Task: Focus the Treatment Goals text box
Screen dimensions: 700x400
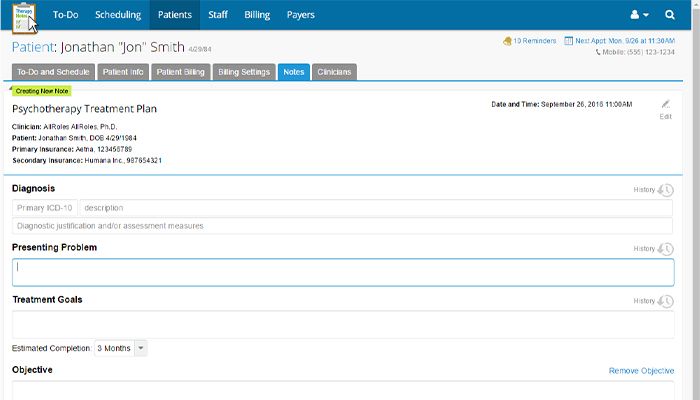Action: tap(343, 324)
